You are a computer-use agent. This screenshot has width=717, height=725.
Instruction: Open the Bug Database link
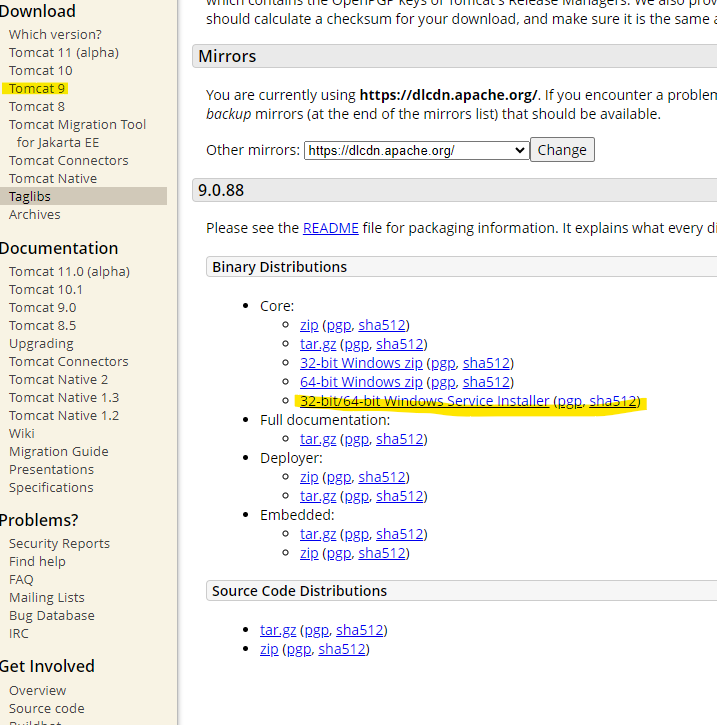point(52,616)
